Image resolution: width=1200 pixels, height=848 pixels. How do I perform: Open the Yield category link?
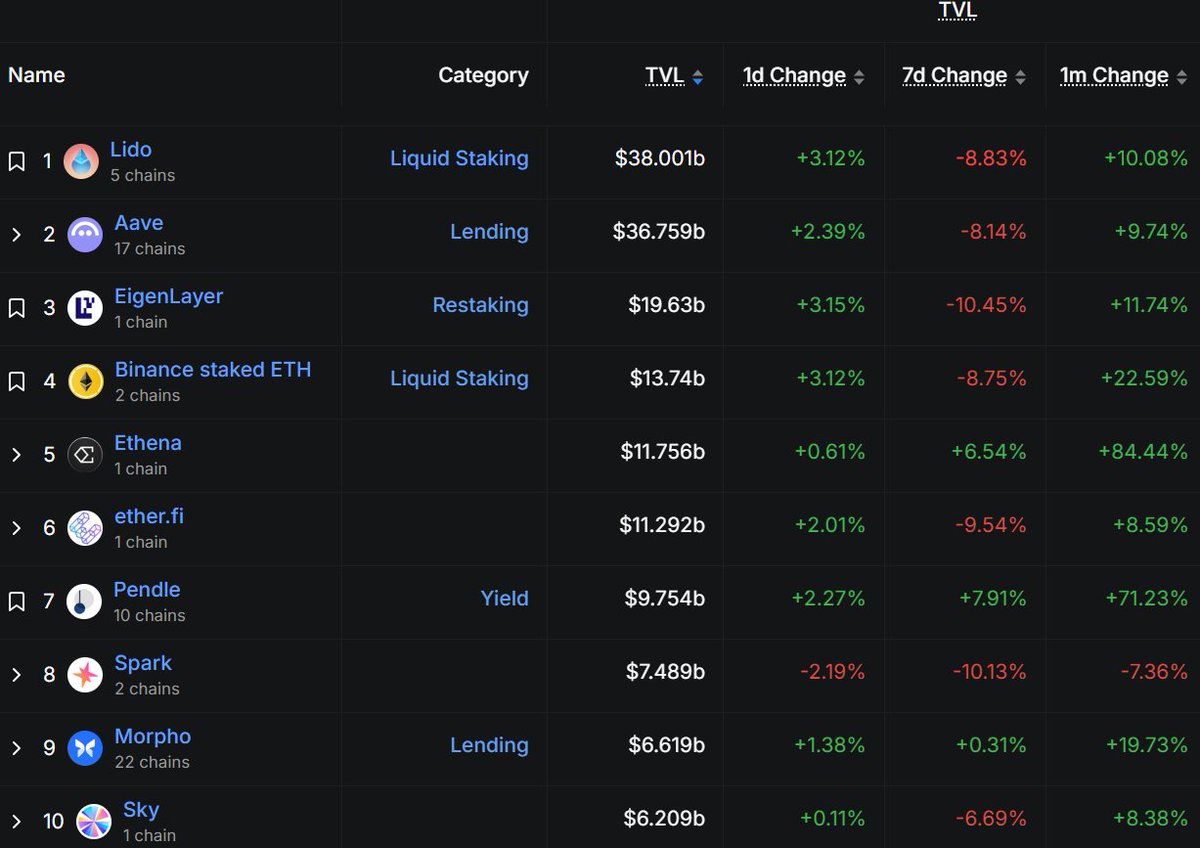coord(505,599)
